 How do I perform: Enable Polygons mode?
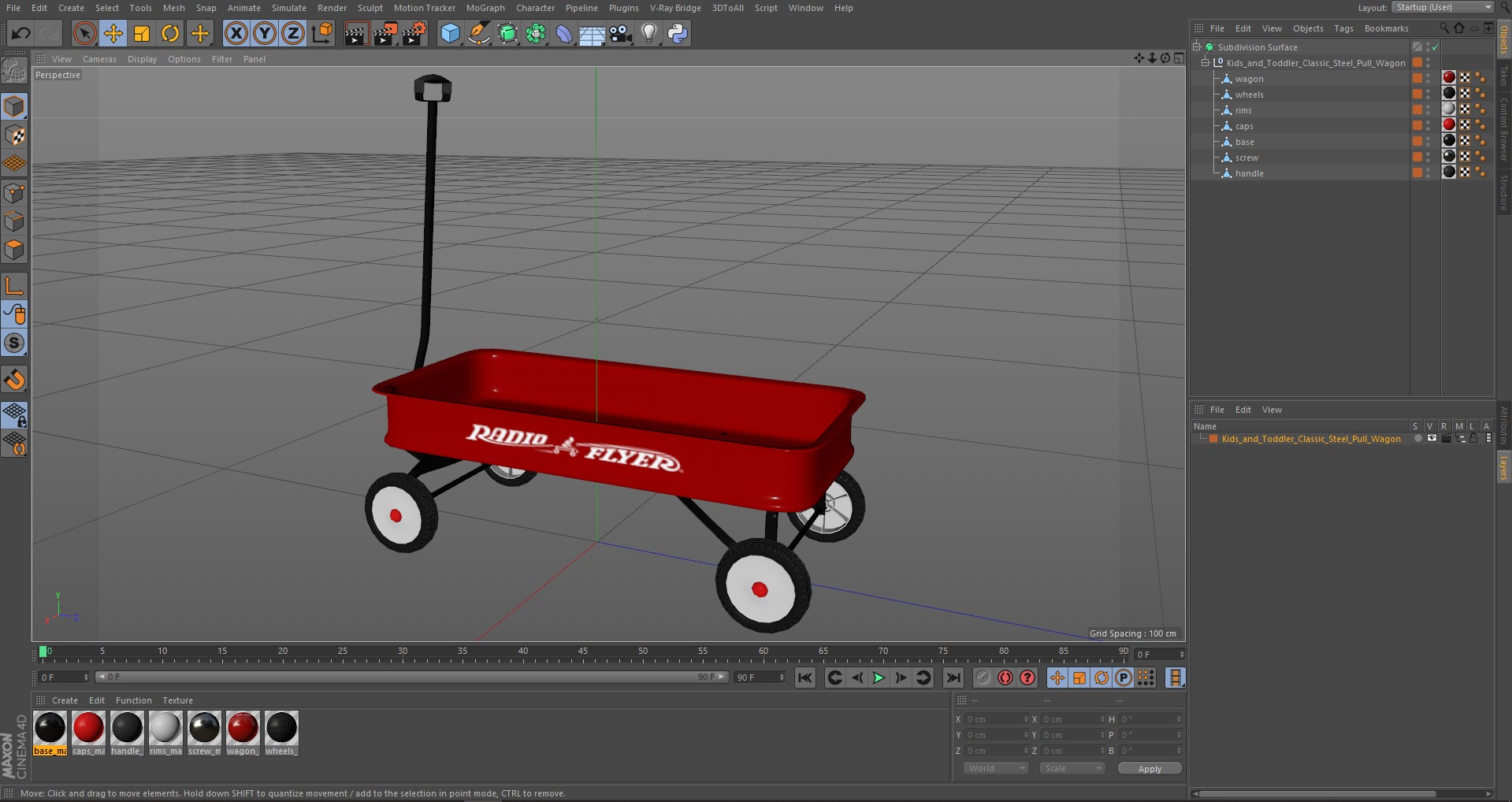(x=14, y=250)
